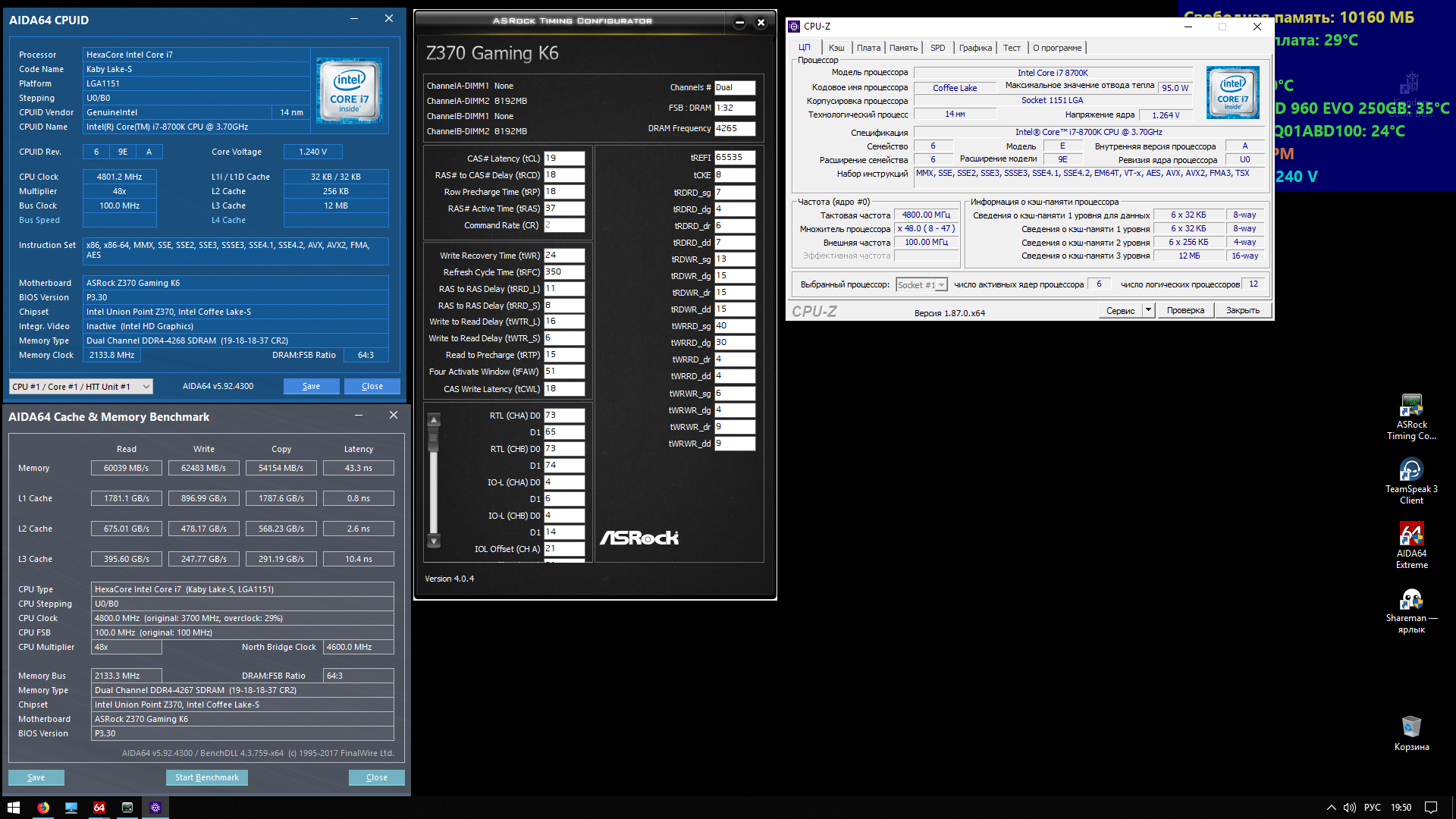Expand the Сервис button dropdown arrow
This screenshot has height=819, width=1456.
[1148, 310]
